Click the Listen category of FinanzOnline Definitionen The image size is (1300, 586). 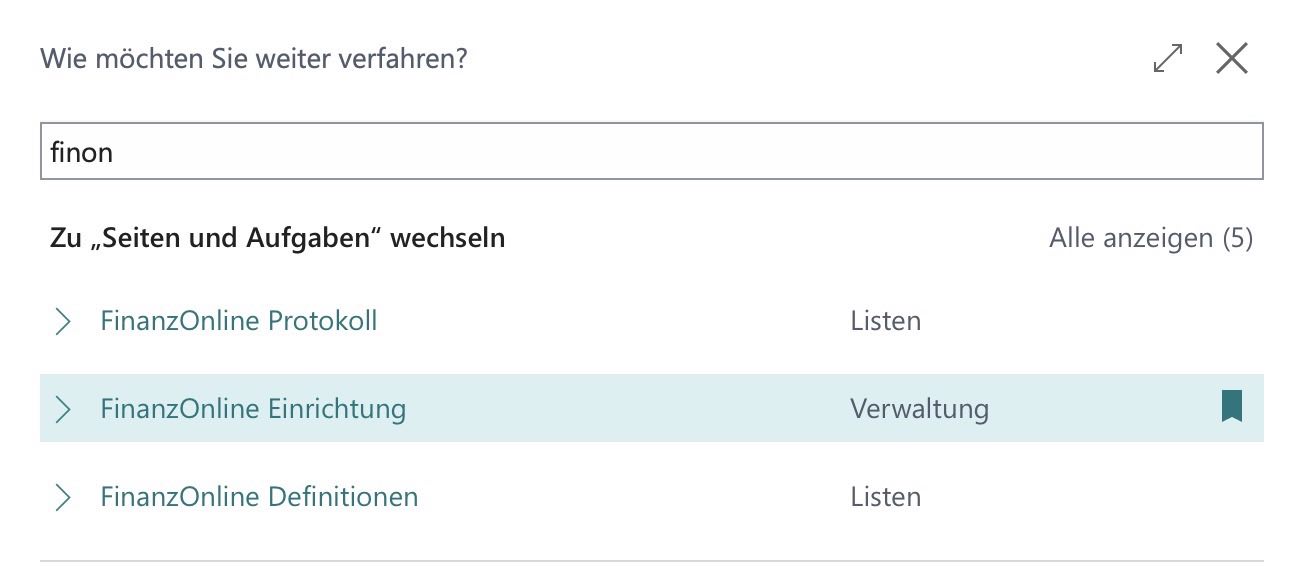(886, 497)
